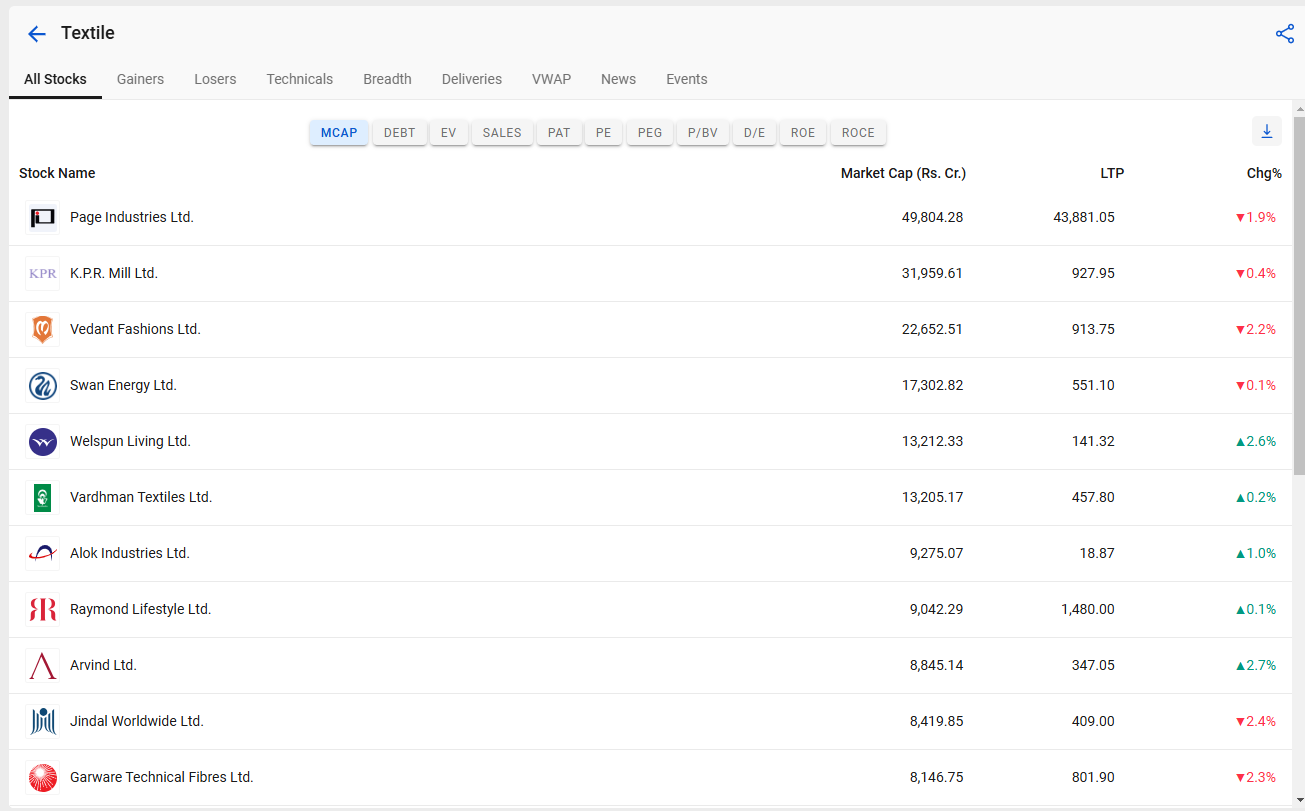Click LTP value 1,480.00
1305x811 pixels.
click(1088, 609)
